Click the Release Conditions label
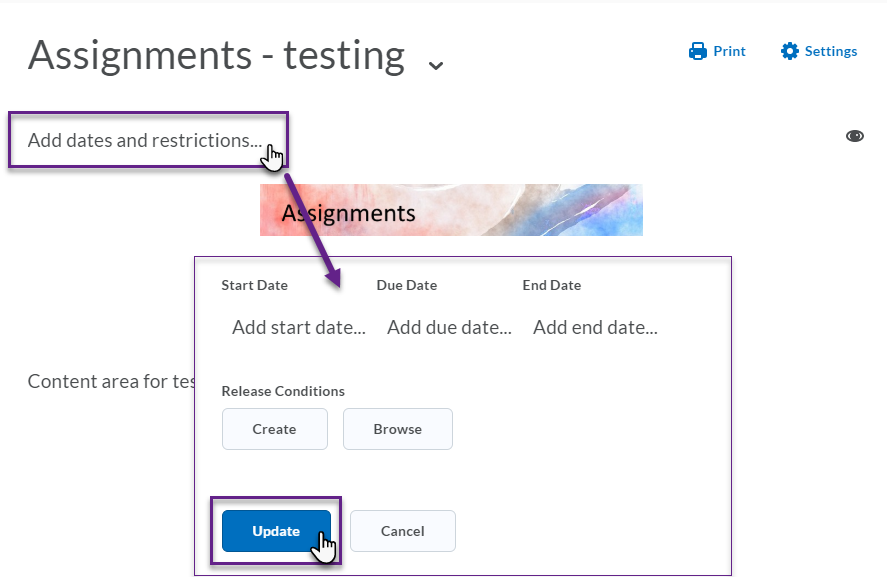This screenshot has height=577, width=887. pyautogui.click(x=283, y=391)
